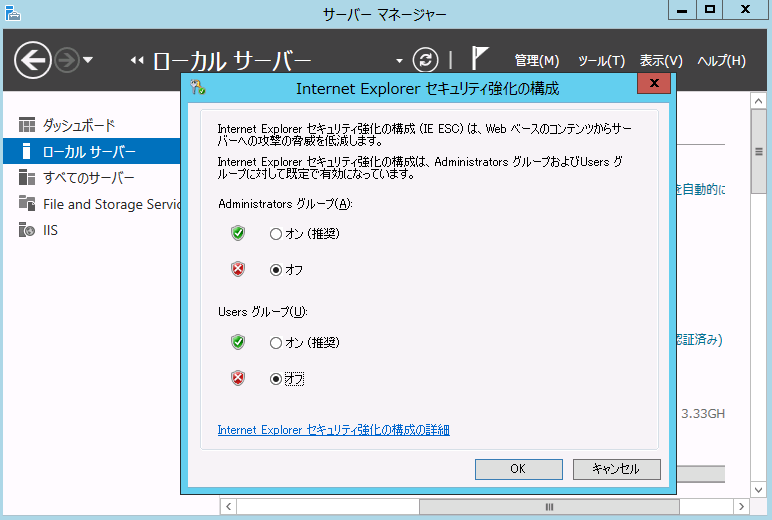Enable オン (推奨) for Administrators group
The height and width of the screenshot is (520, 772).
276,234
